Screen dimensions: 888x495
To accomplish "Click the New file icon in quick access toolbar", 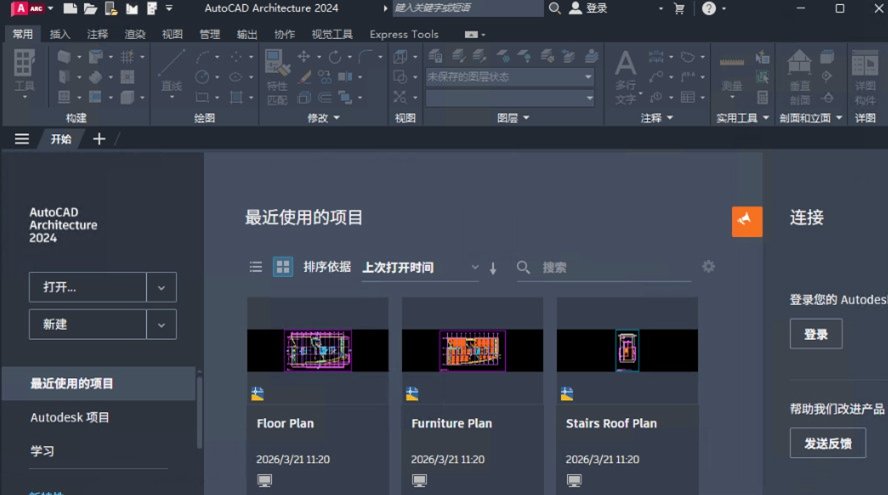I will 70,8.
